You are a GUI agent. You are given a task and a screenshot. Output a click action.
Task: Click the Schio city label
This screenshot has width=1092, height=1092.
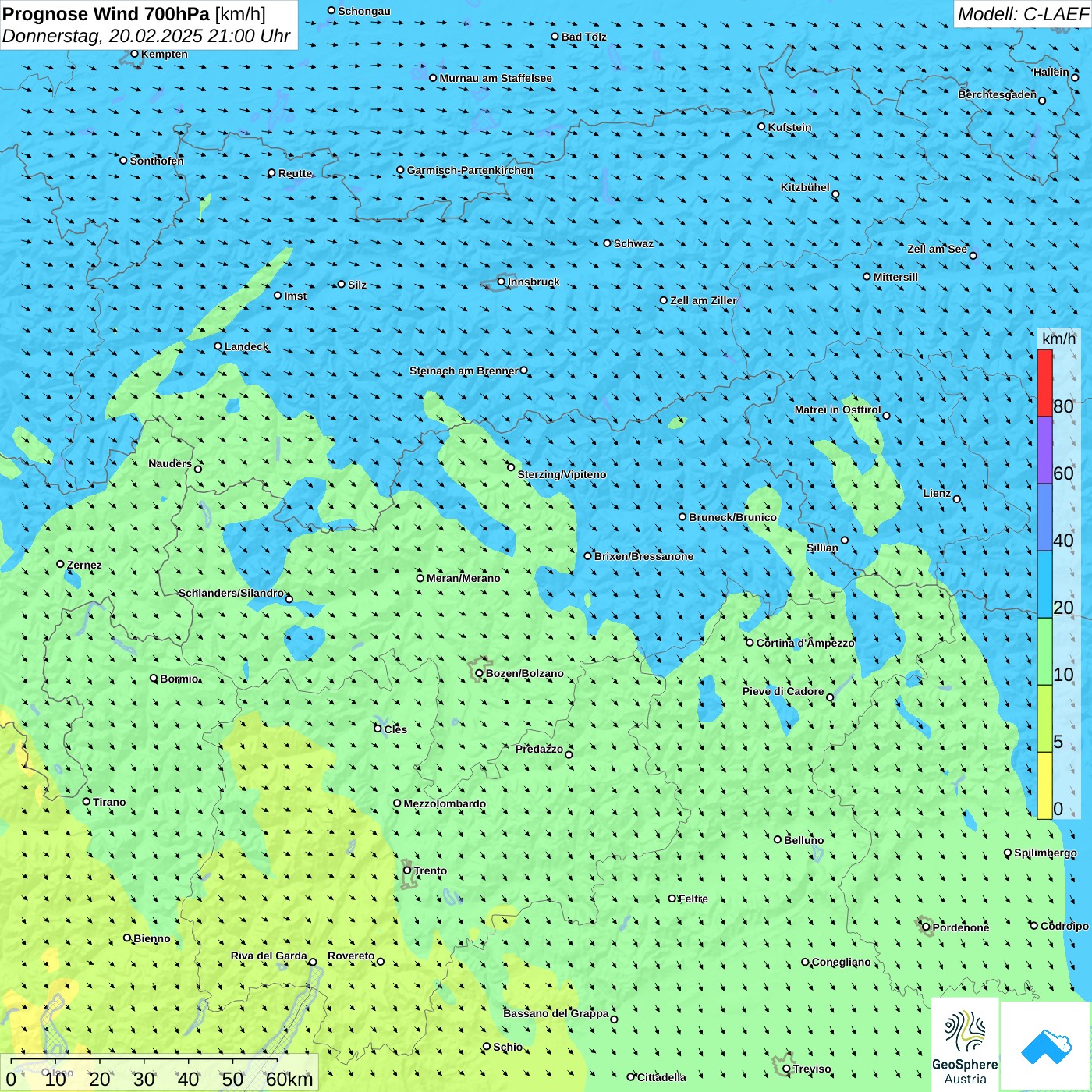tap(508, 1047)
